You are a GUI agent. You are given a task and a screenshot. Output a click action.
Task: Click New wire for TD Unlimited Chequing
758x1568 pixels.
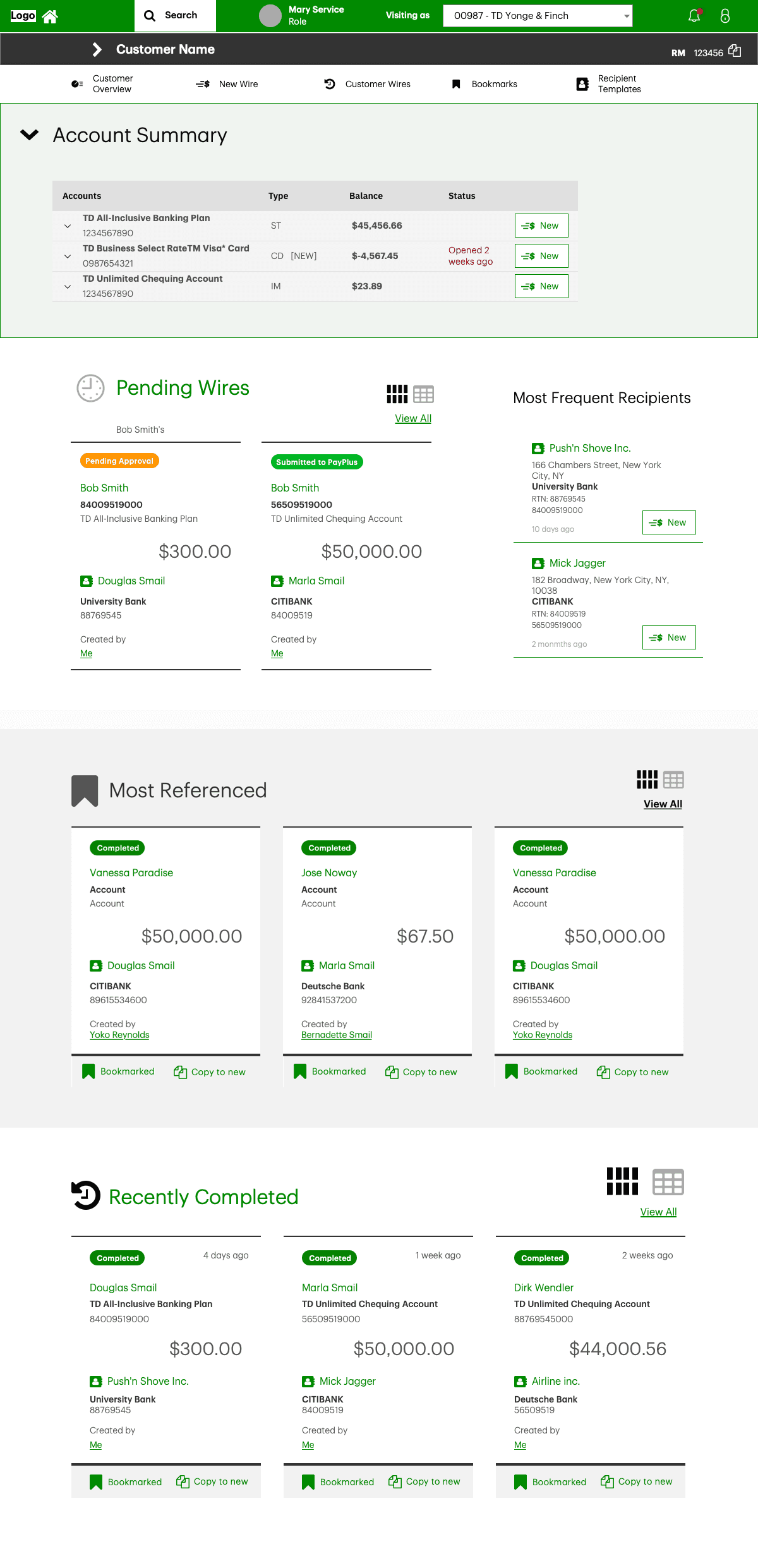click(x=541, y=286)
